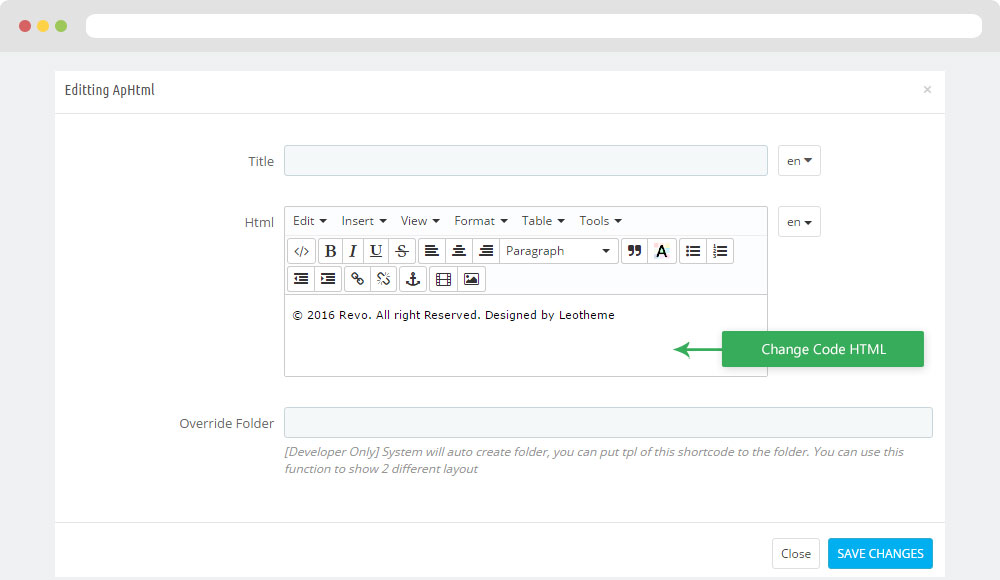Insert a link with the chain icon
The width and height of the screenshot is (1000, 580).
pyautogui.click(x=357, y=279)
